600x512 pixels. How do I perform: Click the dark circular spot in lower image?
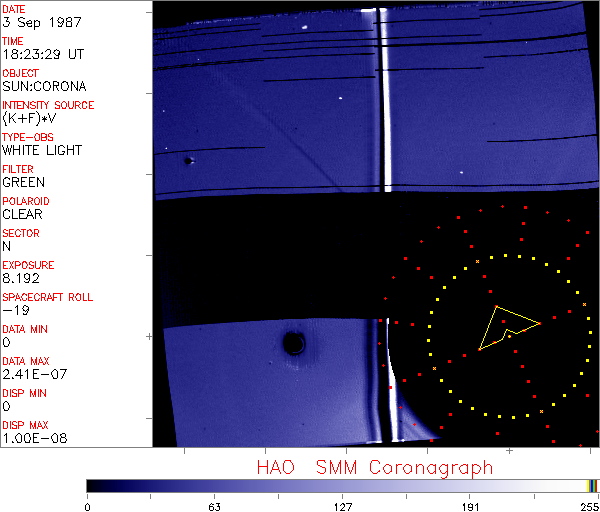tap(294, 344)
